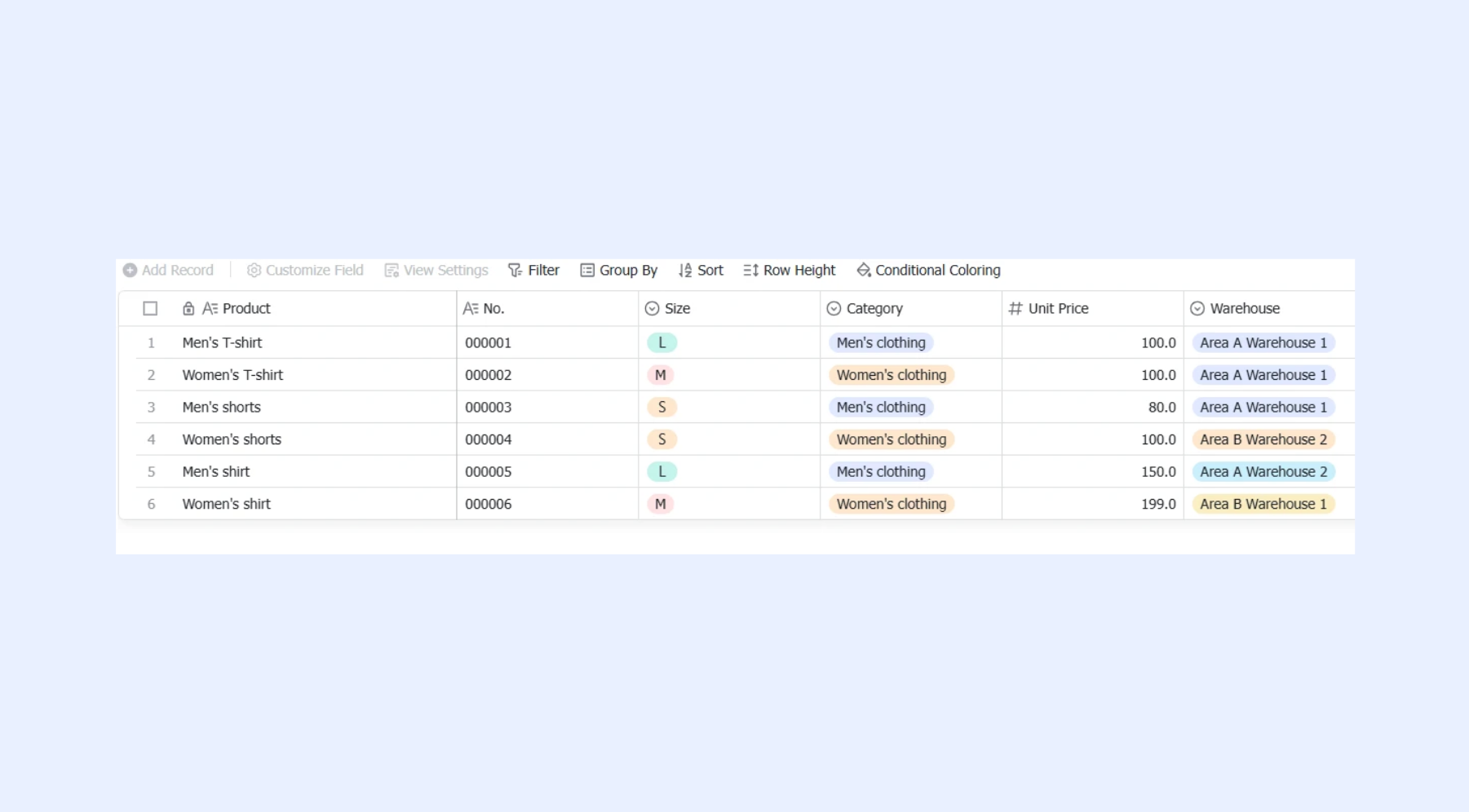Open Add Record button label
Screen dimensions: 1469x812
(x=178, y=270)
